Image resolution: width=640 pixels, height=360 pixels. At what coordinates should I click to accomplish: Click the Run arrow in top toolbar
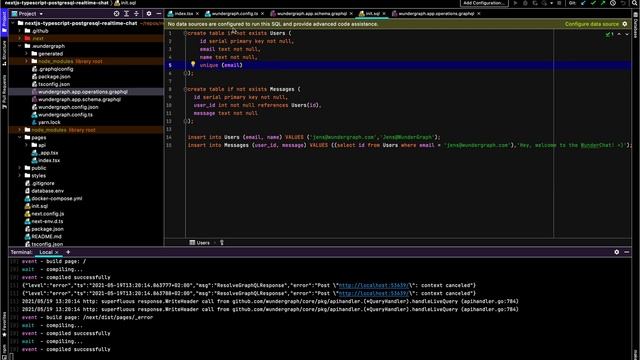click(516, 3)
